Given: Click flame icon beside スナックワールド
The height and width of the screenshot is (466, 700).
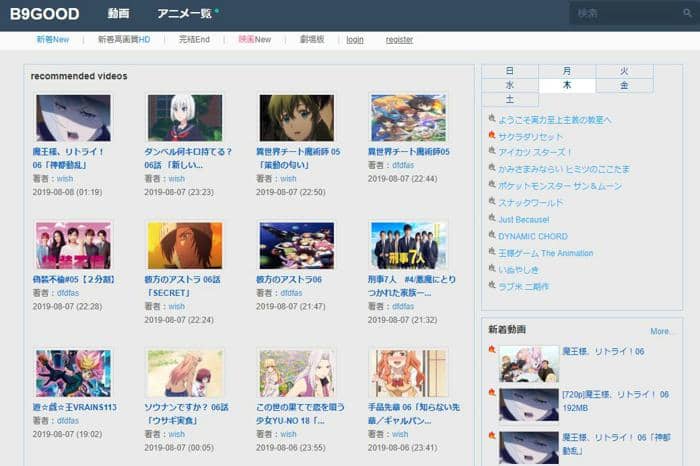Looking at the screenshot, I should tap(492, 201).
